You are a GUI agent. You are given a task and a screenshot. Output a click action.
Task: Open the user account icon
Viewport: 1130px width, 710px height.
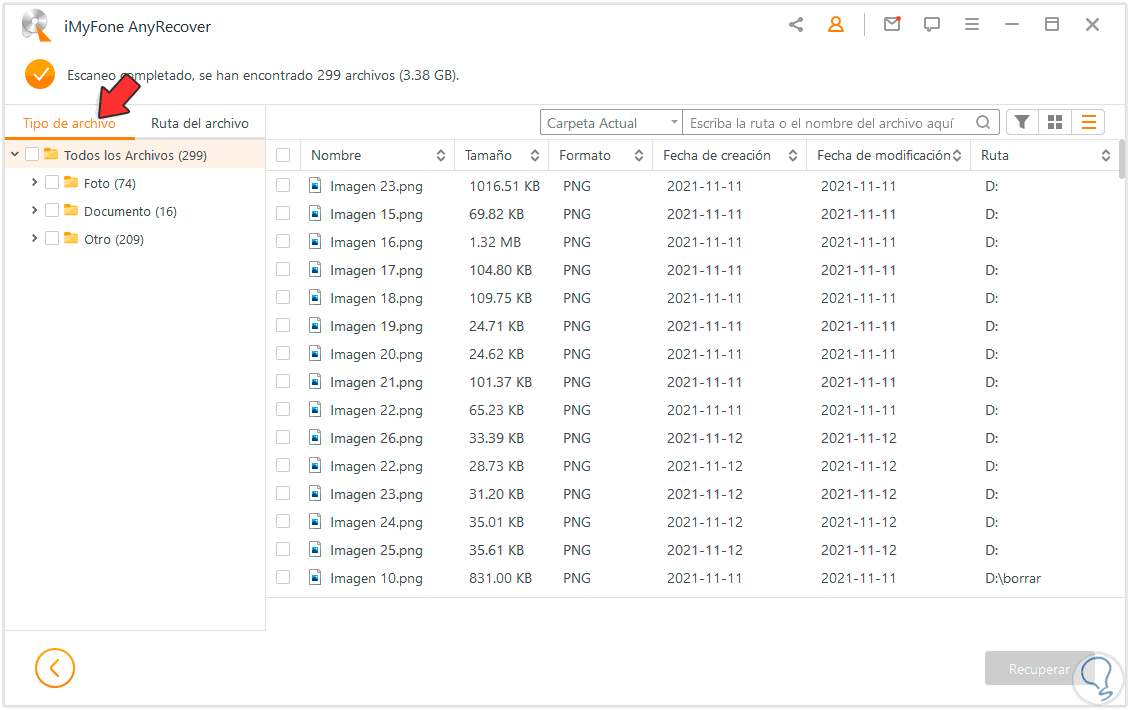(x=836, y=25)
